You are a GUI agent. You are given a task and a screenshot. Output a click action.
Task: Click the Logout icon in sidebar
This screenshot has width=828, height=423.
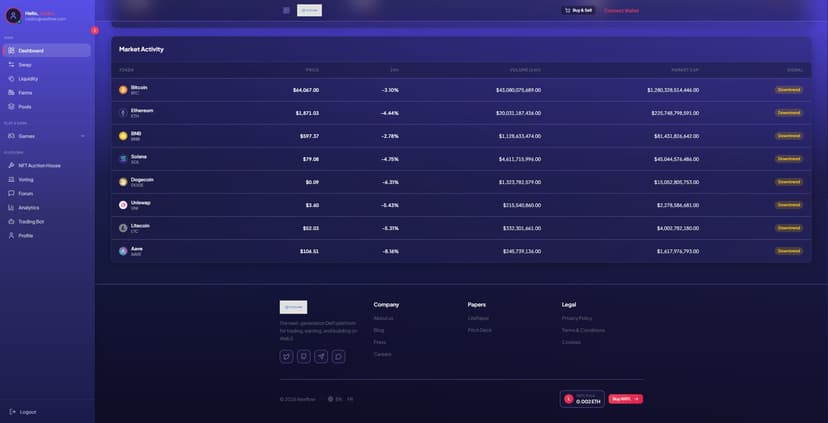point(12,411)
